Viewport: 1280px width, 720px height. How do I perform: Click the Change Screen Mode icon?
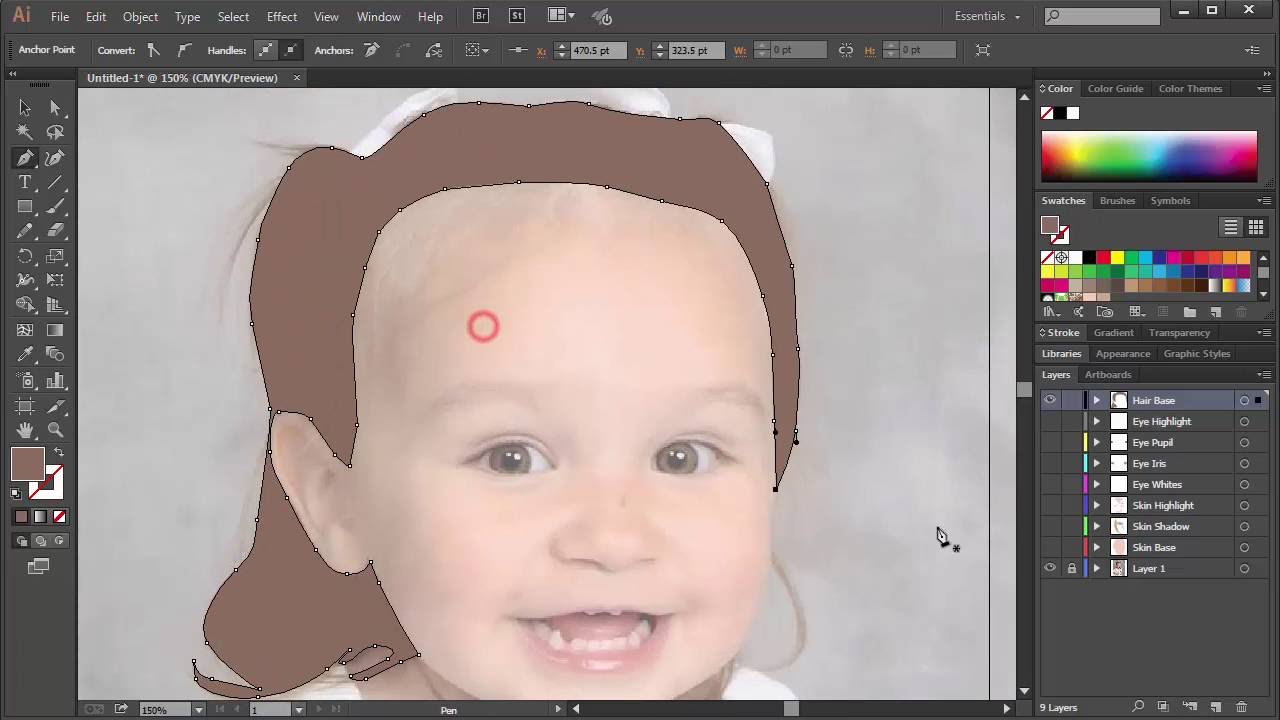[x=38, y=566]
